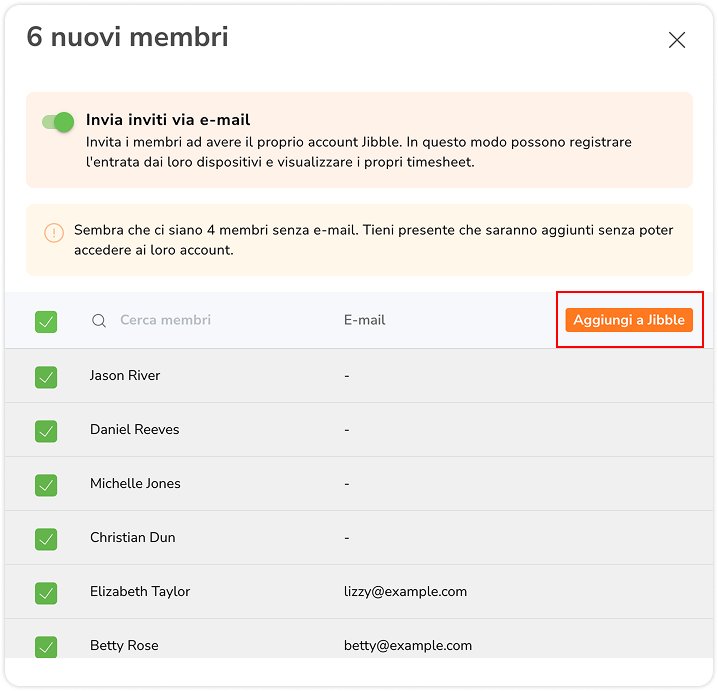Viewport: 718px width, 691px height.
Task: Toggle Invia inviti via e-mail switch
Action: point(58,122)
